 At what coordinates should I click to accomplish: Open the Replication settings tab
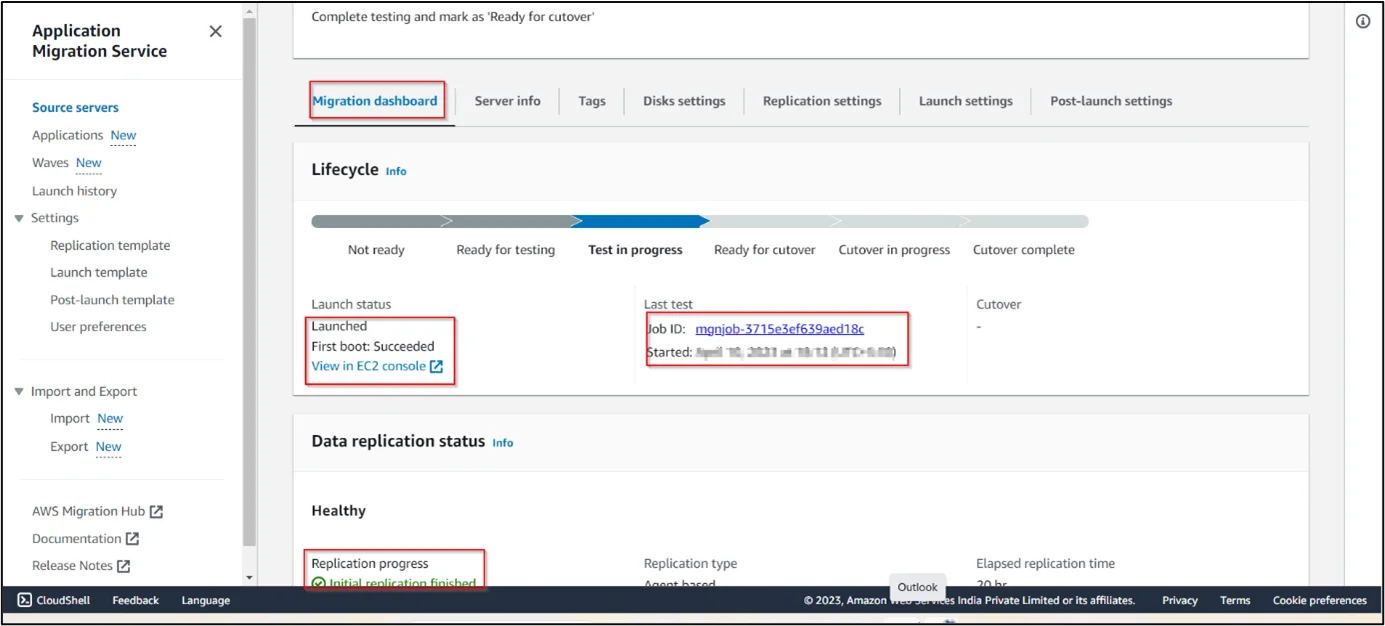point(822,101)
